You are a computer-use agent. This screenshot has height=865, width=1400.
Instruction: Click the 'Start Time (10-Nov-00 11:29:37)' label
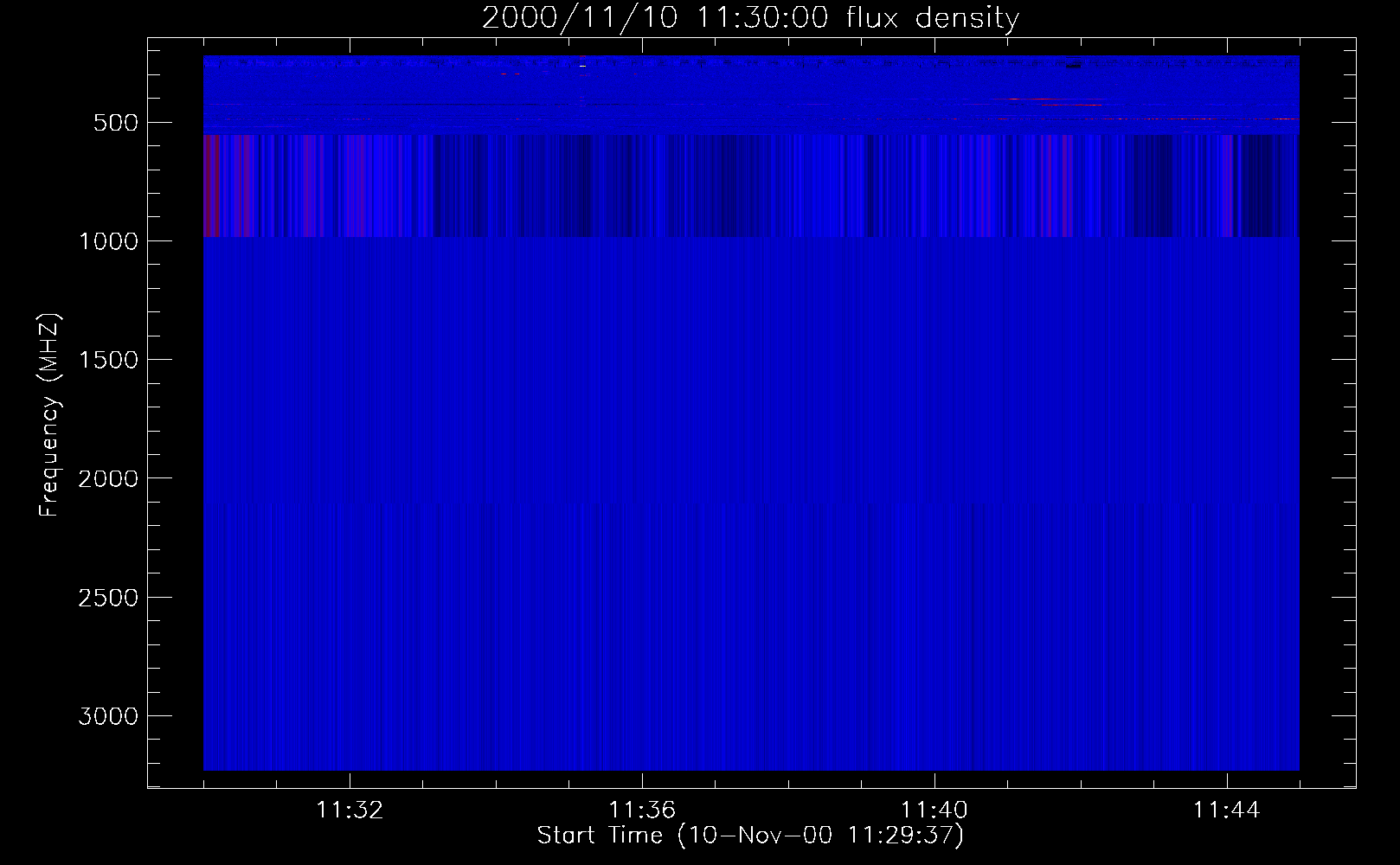[x=750, y=836]
